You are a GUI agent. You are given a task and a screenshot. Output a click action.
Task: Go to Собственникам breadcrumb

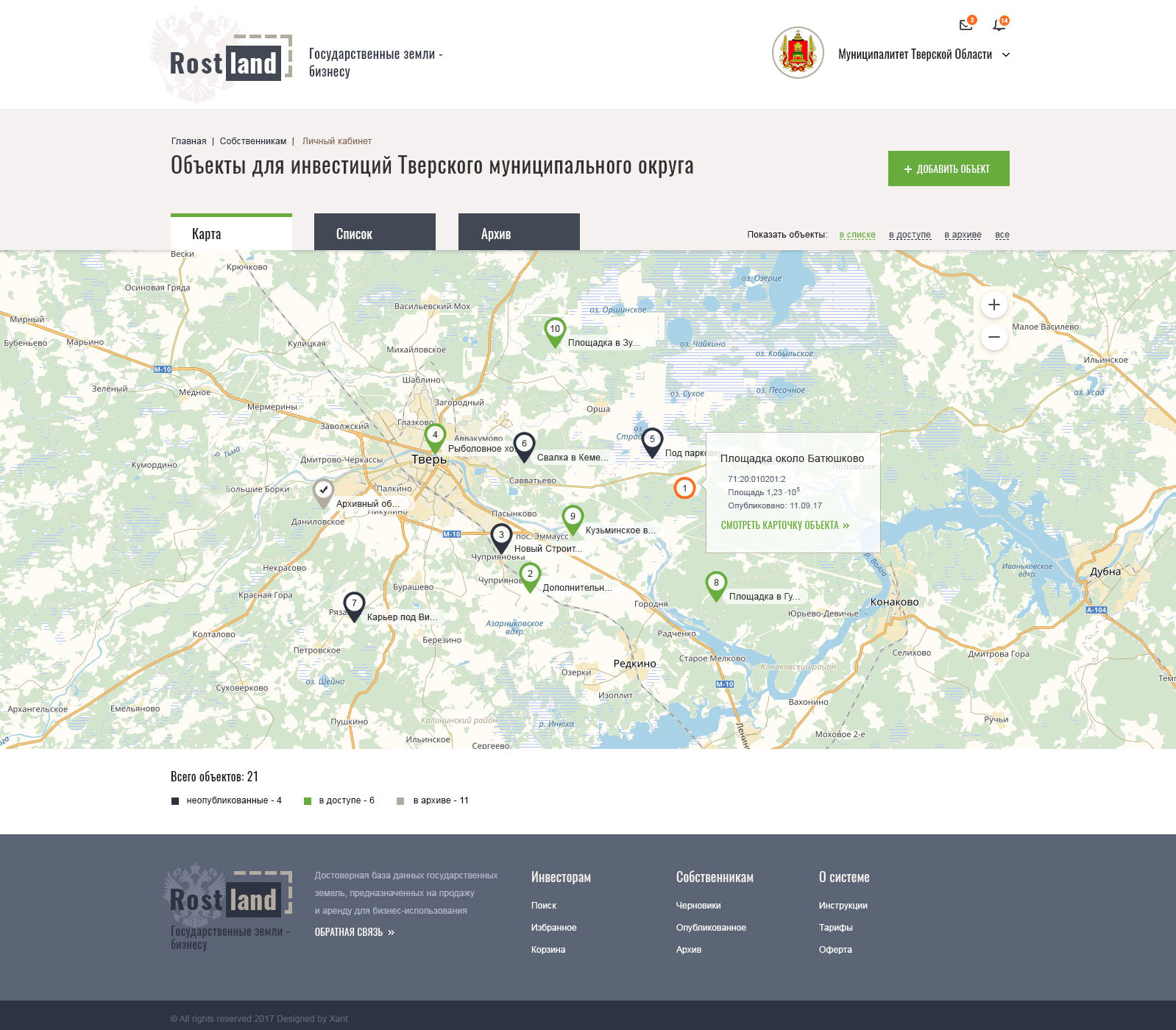[253, 141]
